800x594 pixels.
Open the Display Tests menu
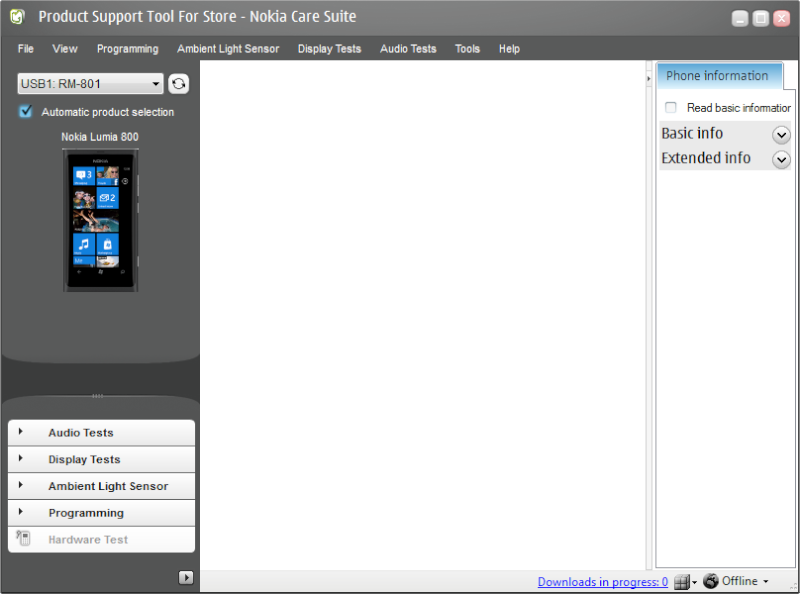pos(330,49)
